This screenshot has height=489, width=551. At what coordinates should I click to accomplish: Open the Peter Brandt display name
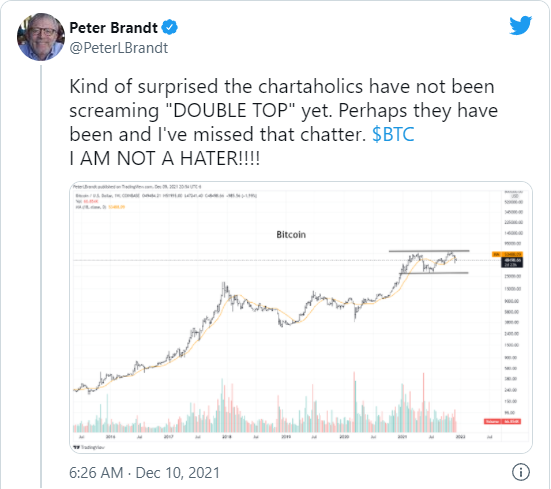pyautogui.click(x=114, y=28)
